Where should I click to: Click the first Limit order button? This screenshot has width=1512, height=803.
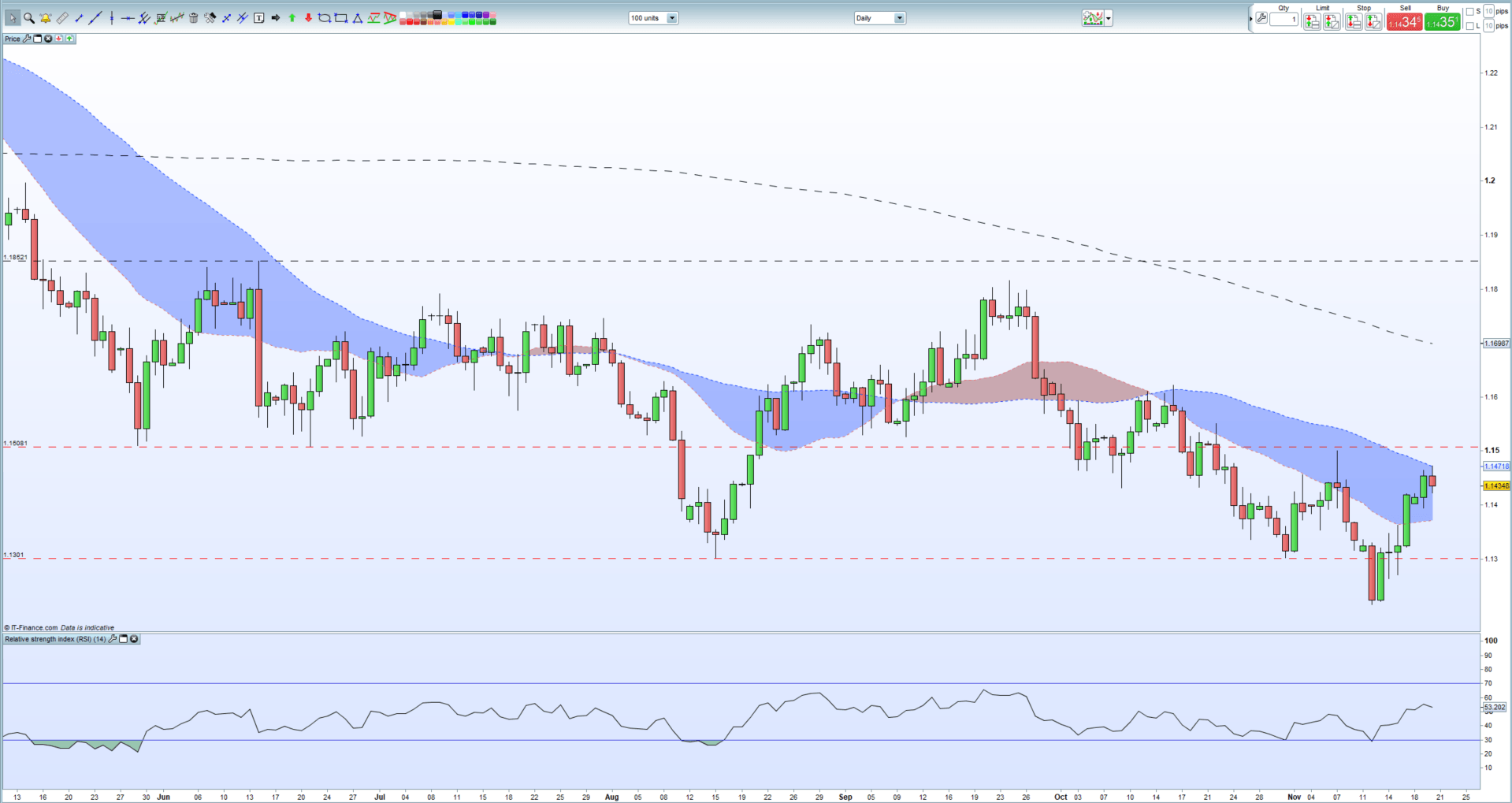(x=1312, y=21)
